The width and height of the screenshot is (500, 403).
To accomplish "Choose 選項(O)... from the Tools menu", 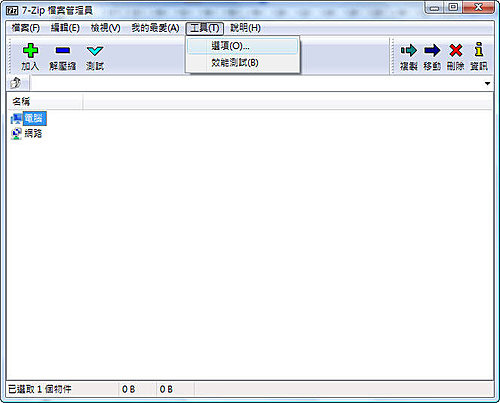I will (x=242, y=46).
